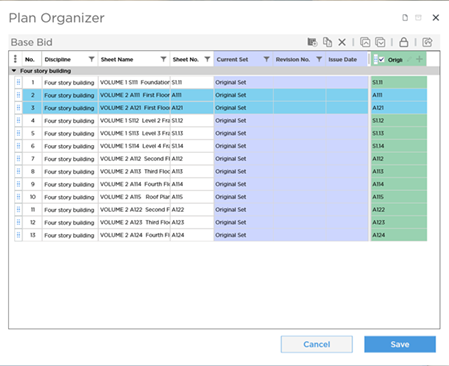Screen dimensions: 449x366
Task: Click the Base Bid section title
Action: coord(32,42)
